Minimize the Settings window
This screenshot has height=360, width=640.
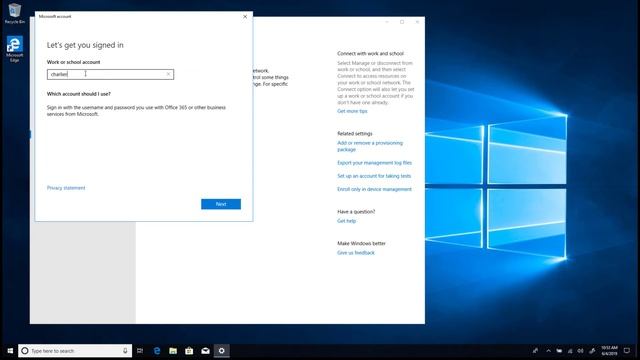coord(387,22)
